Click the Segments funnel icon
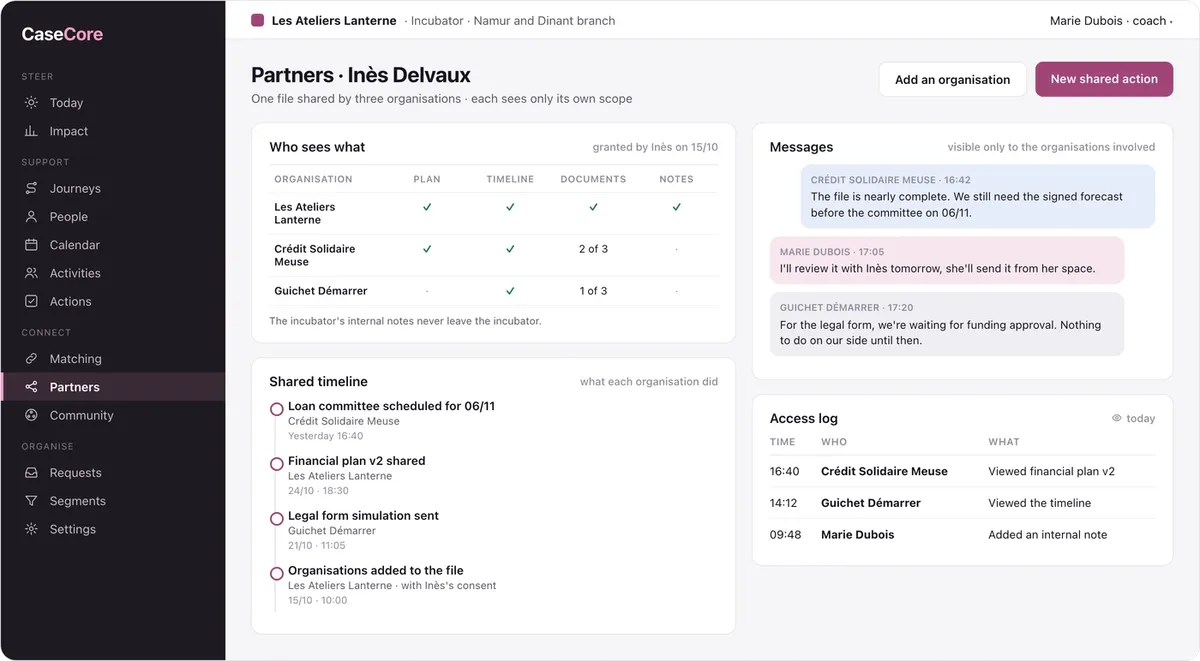The image size is (1200, 661). pos(31,501)
